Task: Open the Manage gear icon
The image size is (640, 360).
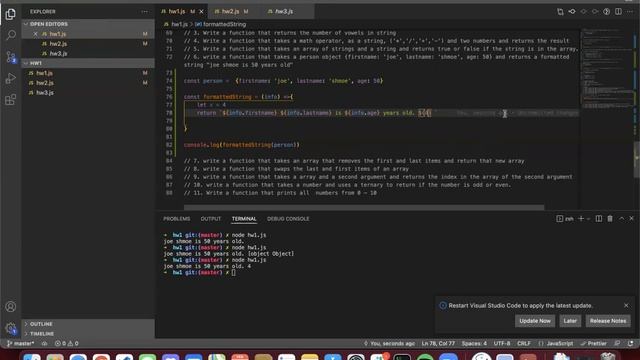Action: (11, 328)
